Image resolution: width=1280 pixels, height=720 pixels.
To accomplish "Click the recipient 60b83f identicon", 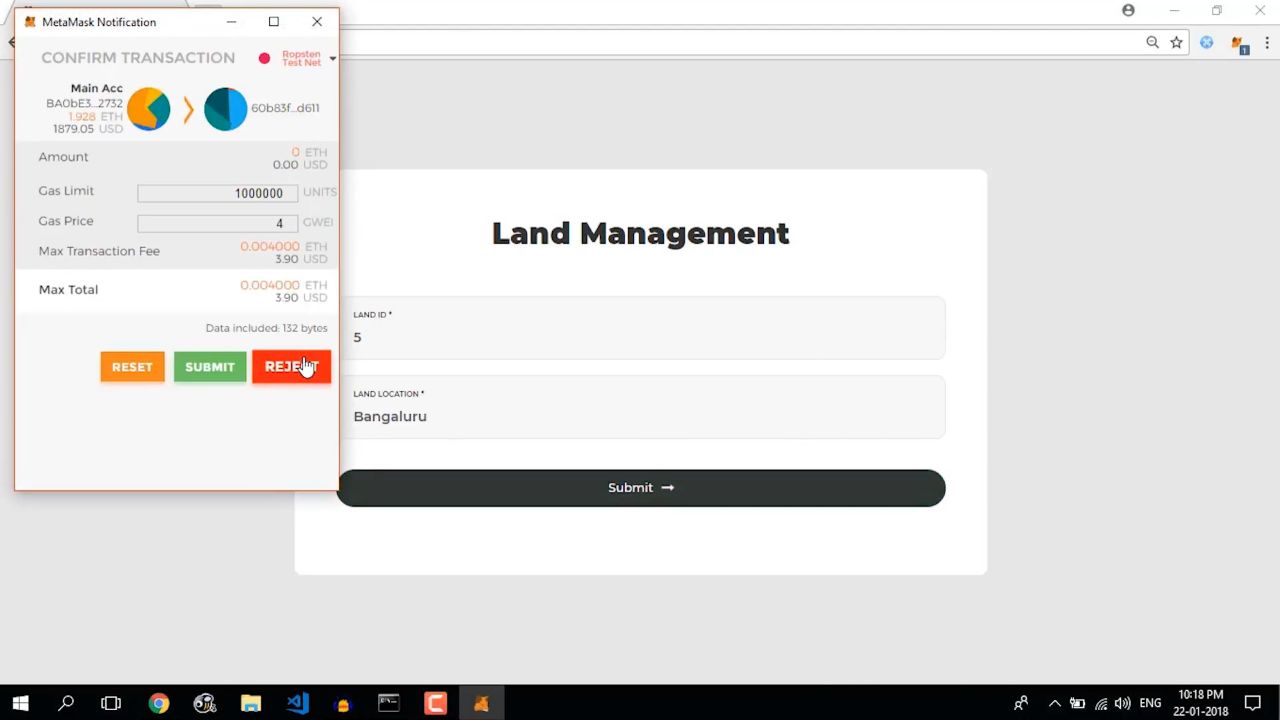I will [225, 109].
